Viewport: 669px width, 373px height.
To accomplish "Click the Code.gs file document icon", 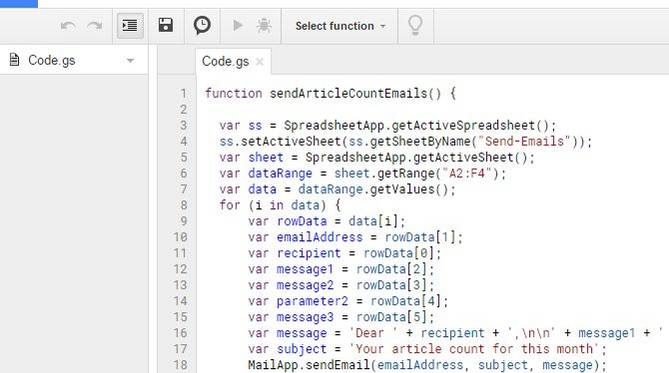I will coord(15,60).
